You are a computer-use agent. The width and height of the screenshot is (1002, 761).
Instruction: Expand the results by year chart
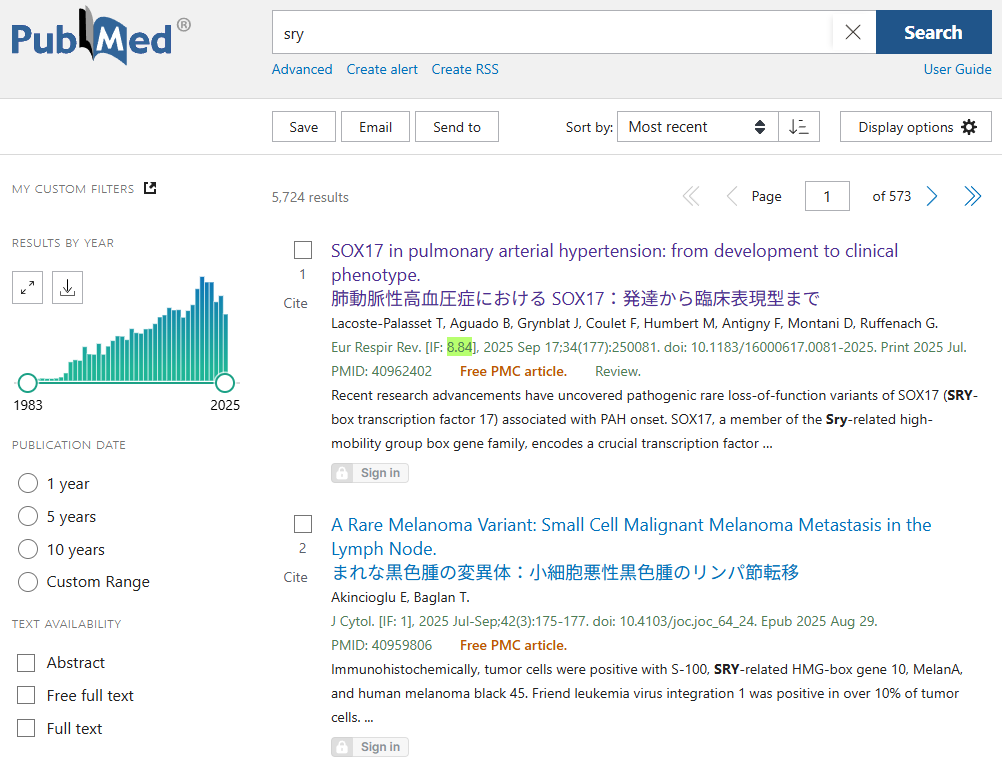coord(28,288)
